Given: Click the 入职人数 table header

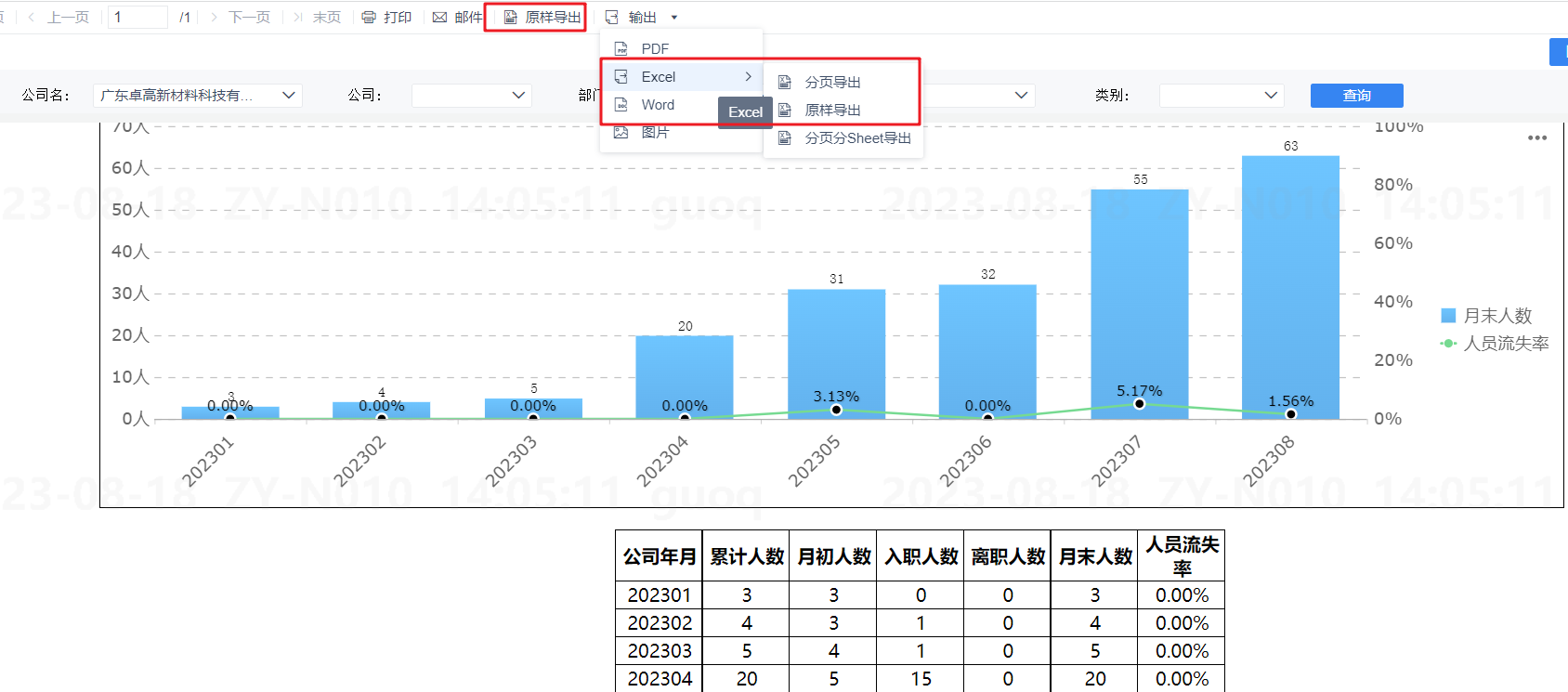Looking at the screenshot, I should tap(921, 556).
